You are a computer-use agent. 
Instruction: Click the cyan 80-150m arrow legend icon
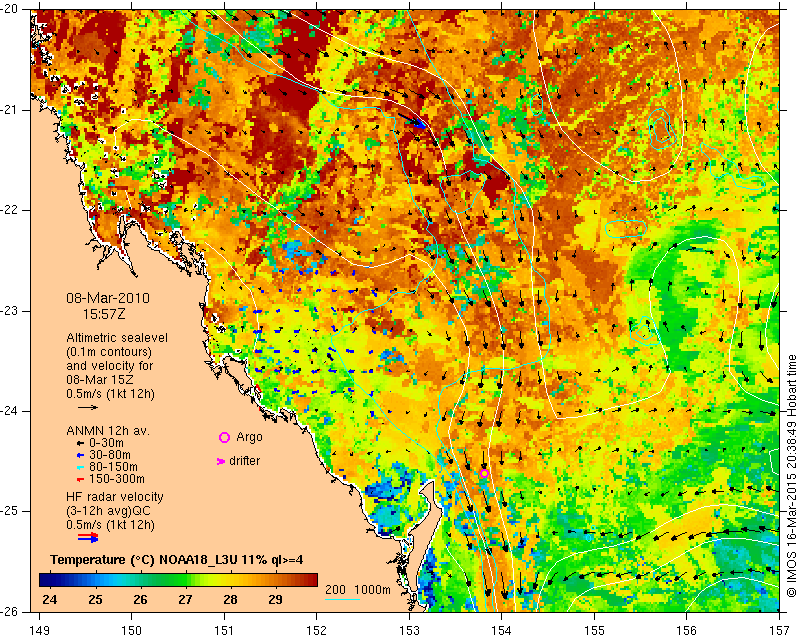click(x=80, y=467)
